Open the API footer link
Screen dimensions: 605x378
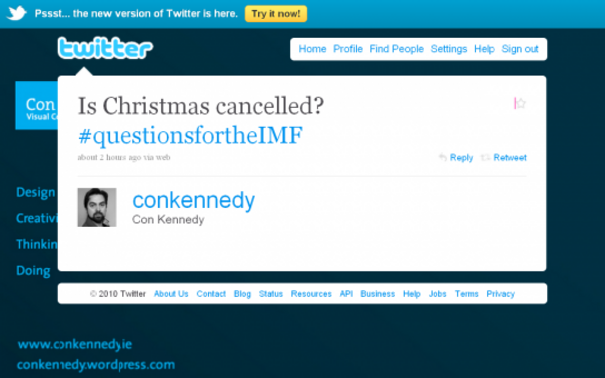[346, 294]
